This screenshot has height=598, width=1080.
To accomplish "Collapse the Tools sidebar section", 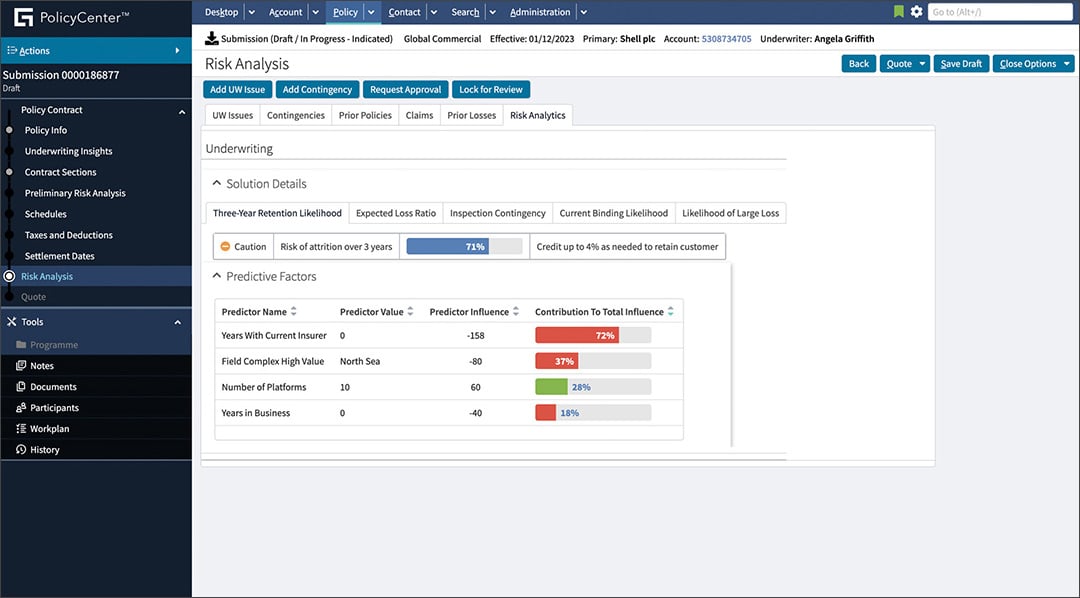I will click(x=177, y=321).
